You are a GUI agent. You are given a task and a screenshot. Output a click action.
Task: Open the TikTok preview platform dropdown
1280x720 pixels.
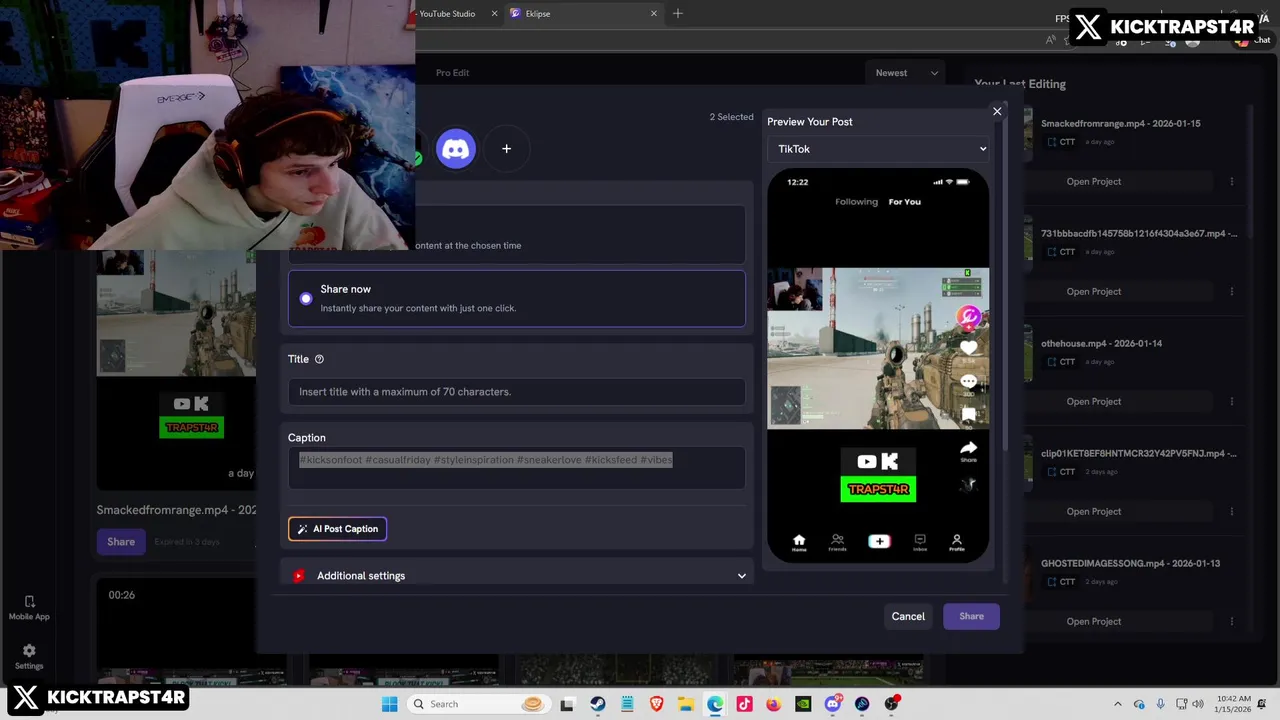879,149
